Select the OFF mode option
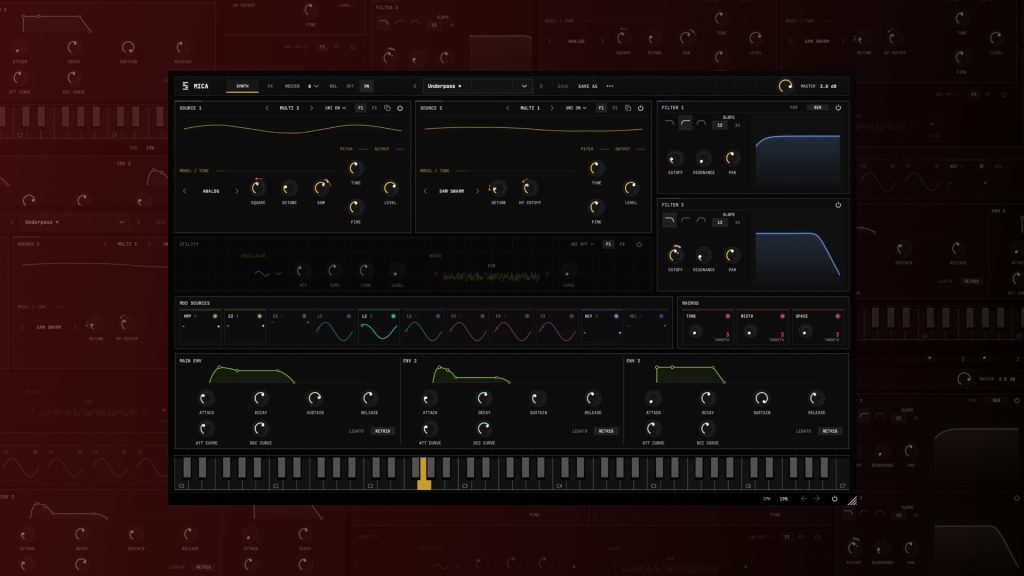The height and width of the screenshot is (576, 1024). tap(350, 86)
